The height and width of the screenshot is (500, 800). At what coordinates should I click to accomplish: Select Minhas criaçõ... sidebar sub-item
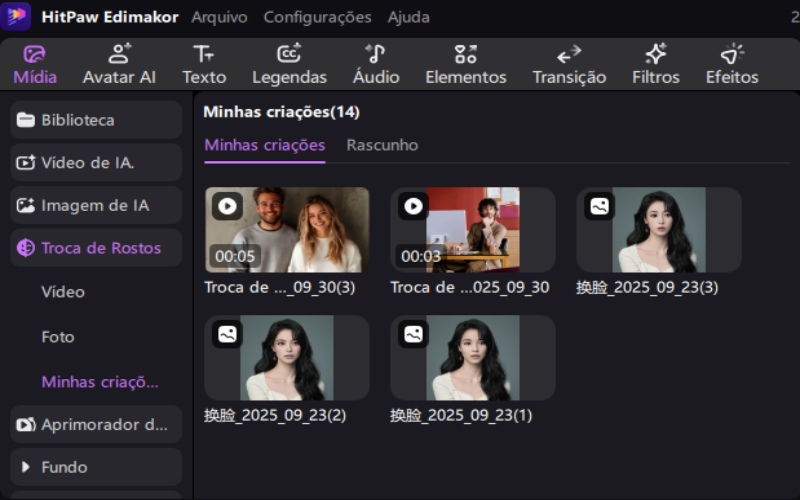(100, 382)
